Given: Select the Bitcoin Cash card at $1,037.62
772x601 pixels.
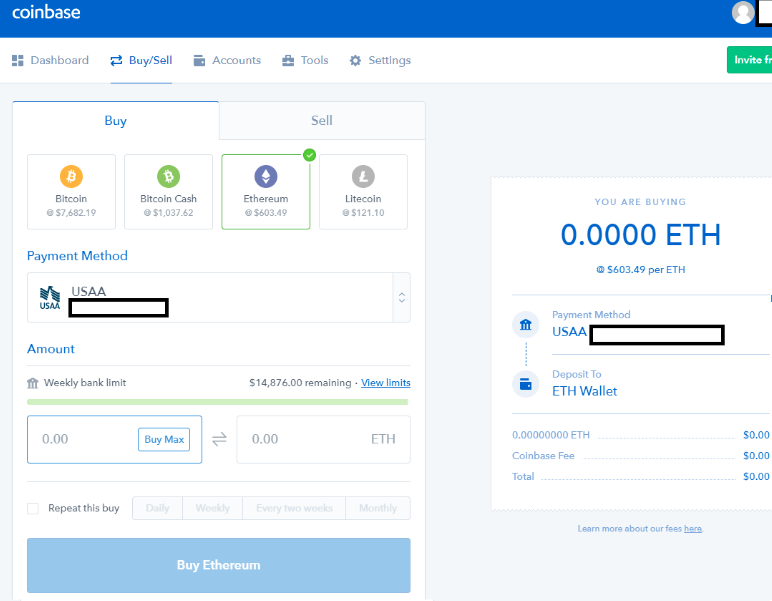Looking at the screenshot, I should [x=168, y=192].
